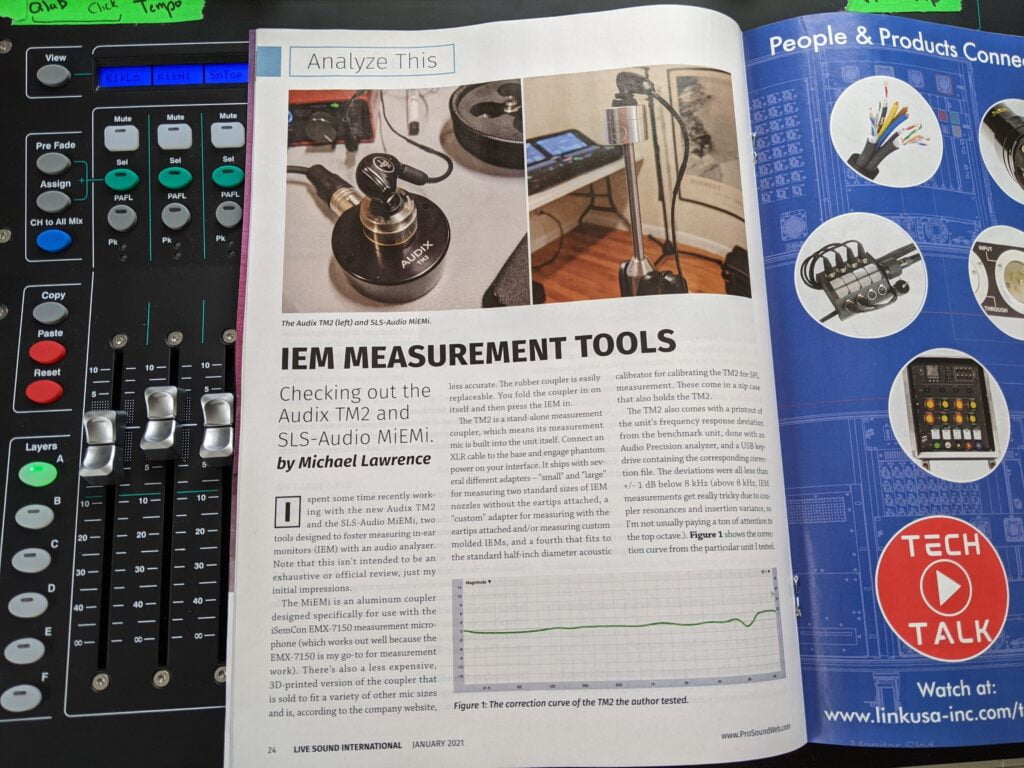Image resolution: width=1024 pixels, height=768 pixels.
Task: Hit the blue CH to All Mix button
Action: coord(54,241)
